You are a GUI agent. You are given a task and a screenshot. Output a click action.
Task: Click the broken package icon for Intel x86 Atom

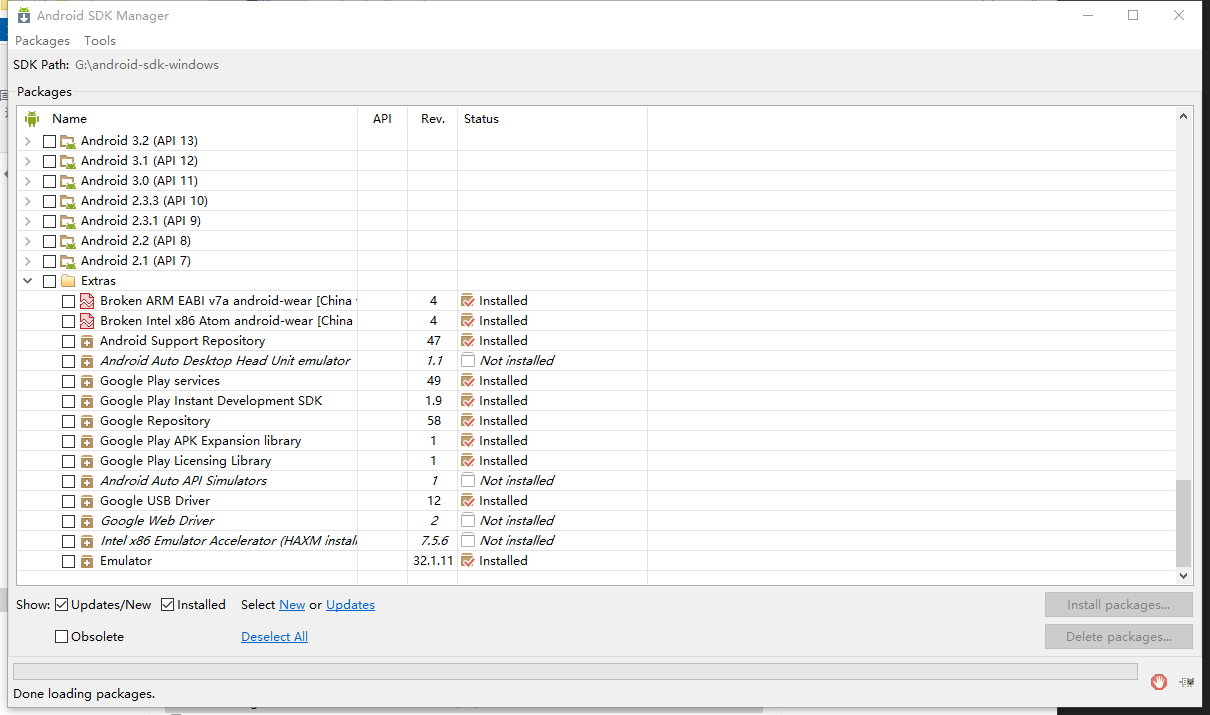tap(87, 321)
